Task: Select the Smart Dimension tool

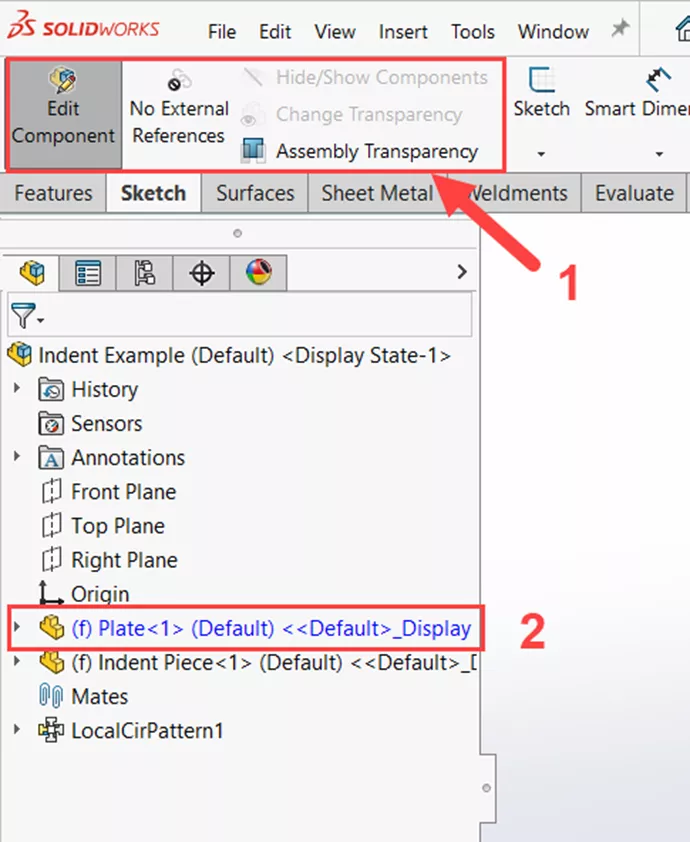Action: coord(637,92)
